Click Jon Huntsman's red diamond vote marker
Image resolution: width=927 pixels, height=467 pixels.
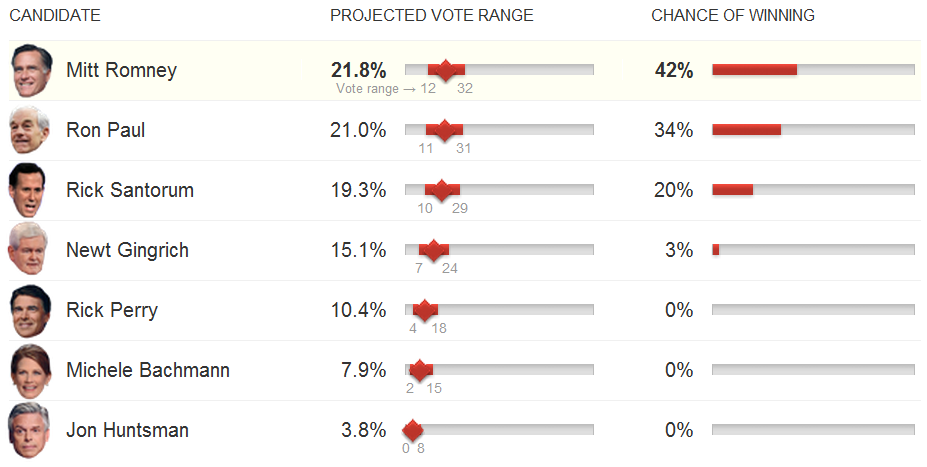point(412,430)
